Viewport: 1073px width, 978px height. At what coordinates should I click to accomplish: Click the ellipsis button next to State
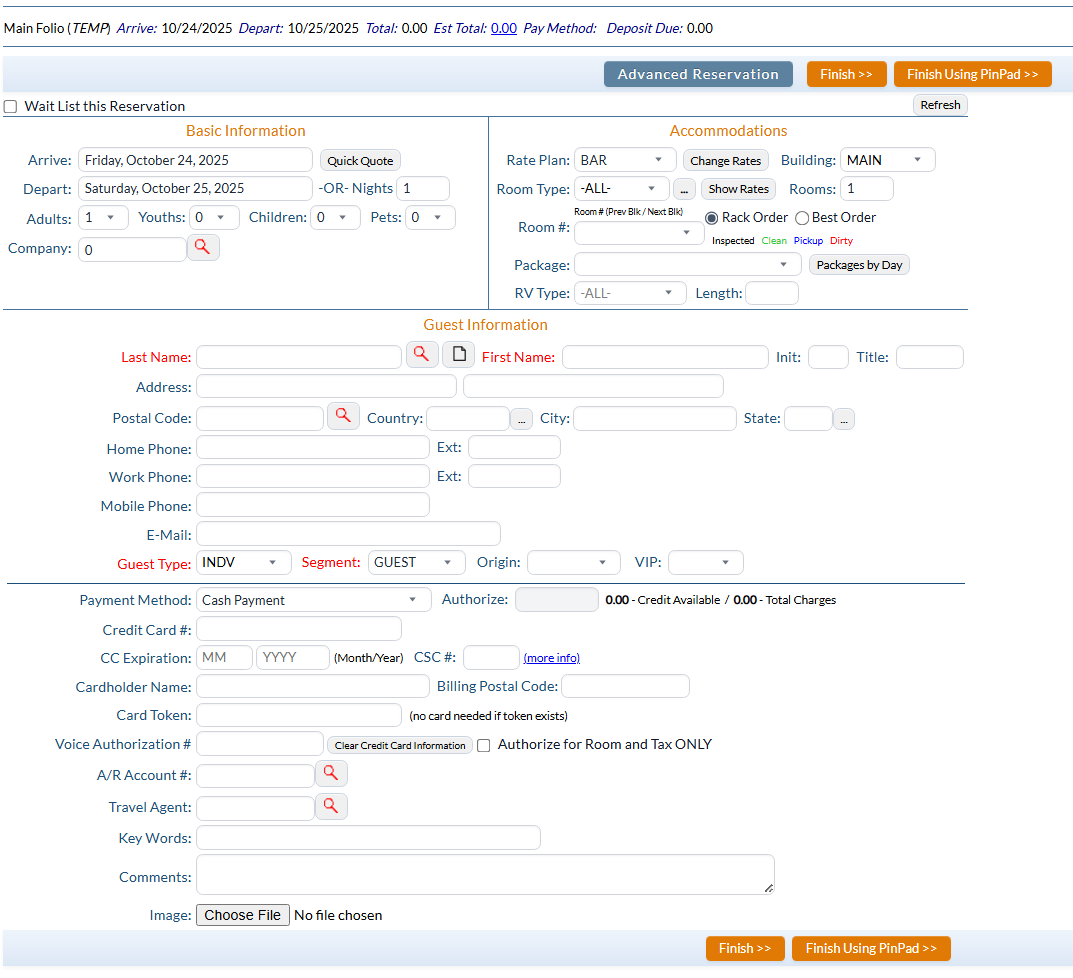pos(843,419)
